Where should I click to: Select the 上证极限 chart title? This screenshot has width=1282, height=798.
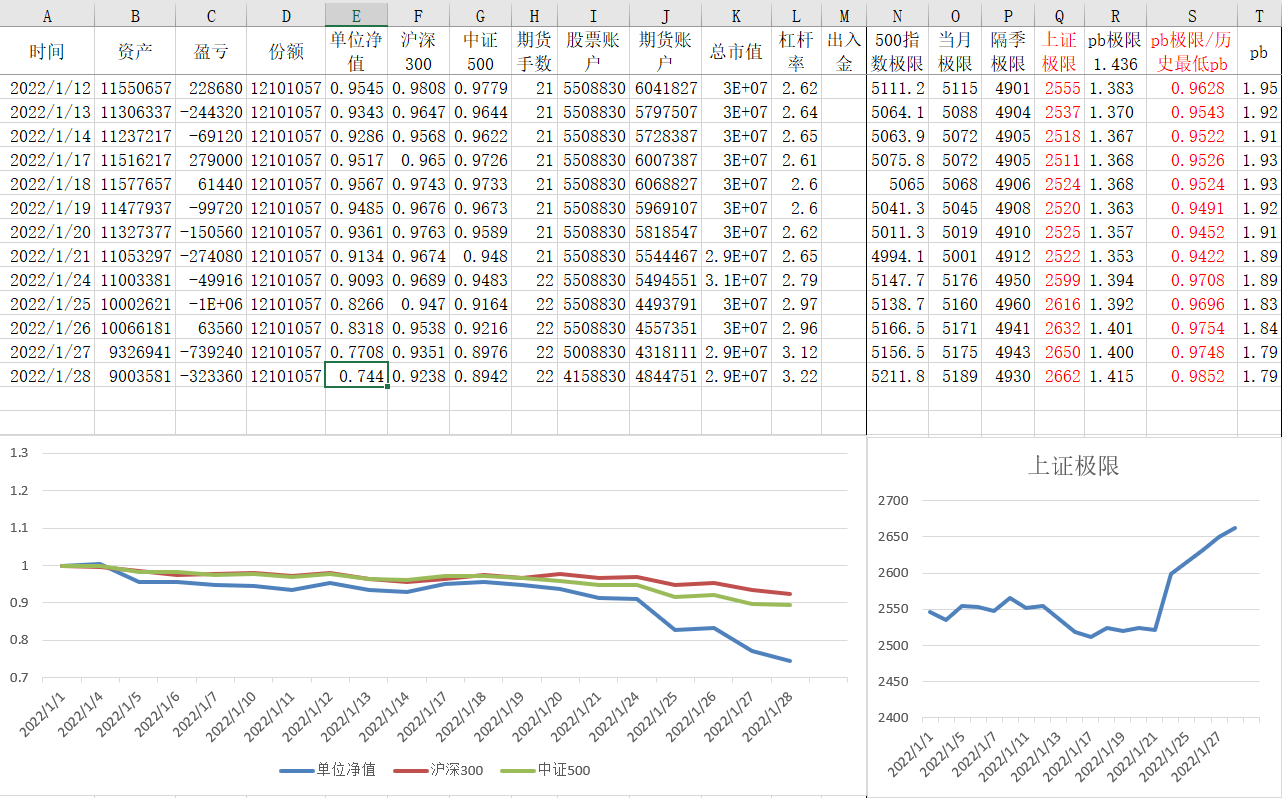point(1073,465)
